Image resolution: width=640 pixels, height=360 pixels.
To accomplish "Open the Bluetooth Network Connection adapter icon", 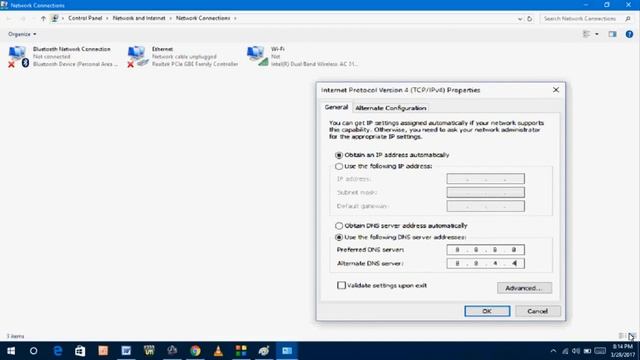I will tap(18, 56).
